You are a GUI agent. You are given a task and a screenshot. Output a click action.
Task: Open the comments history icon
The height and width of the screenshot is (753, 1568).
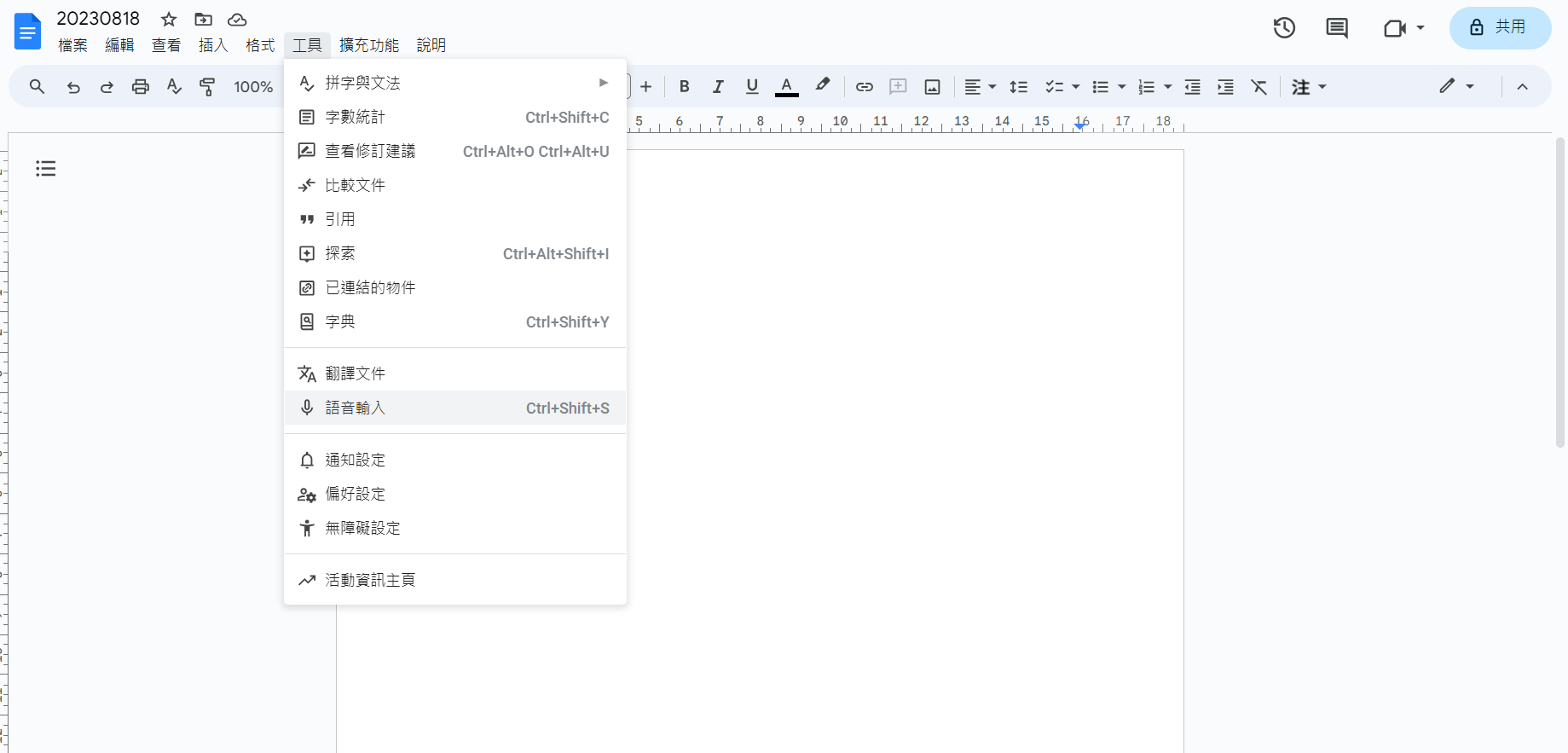(x=1336, y=28)
